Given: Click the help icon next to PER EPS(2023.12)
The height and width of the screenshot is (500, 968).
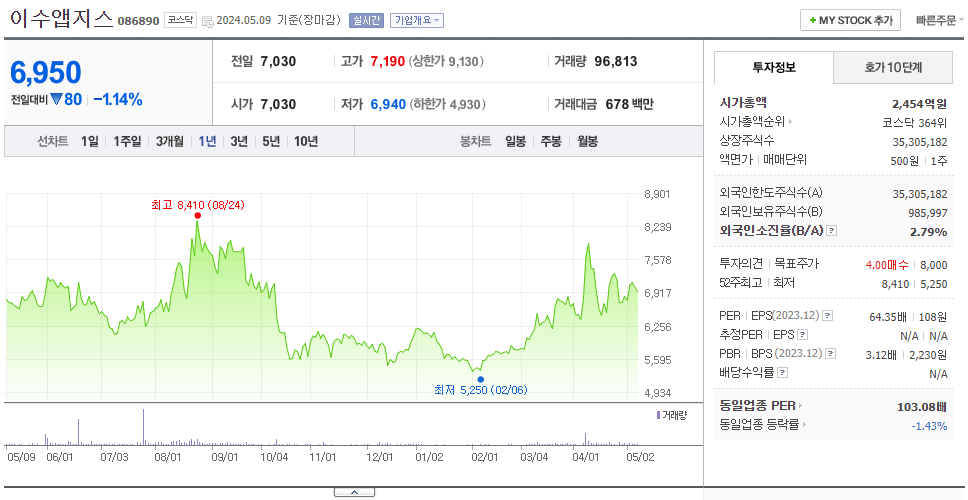Looking at the screenshot, I should click(827, 316).
